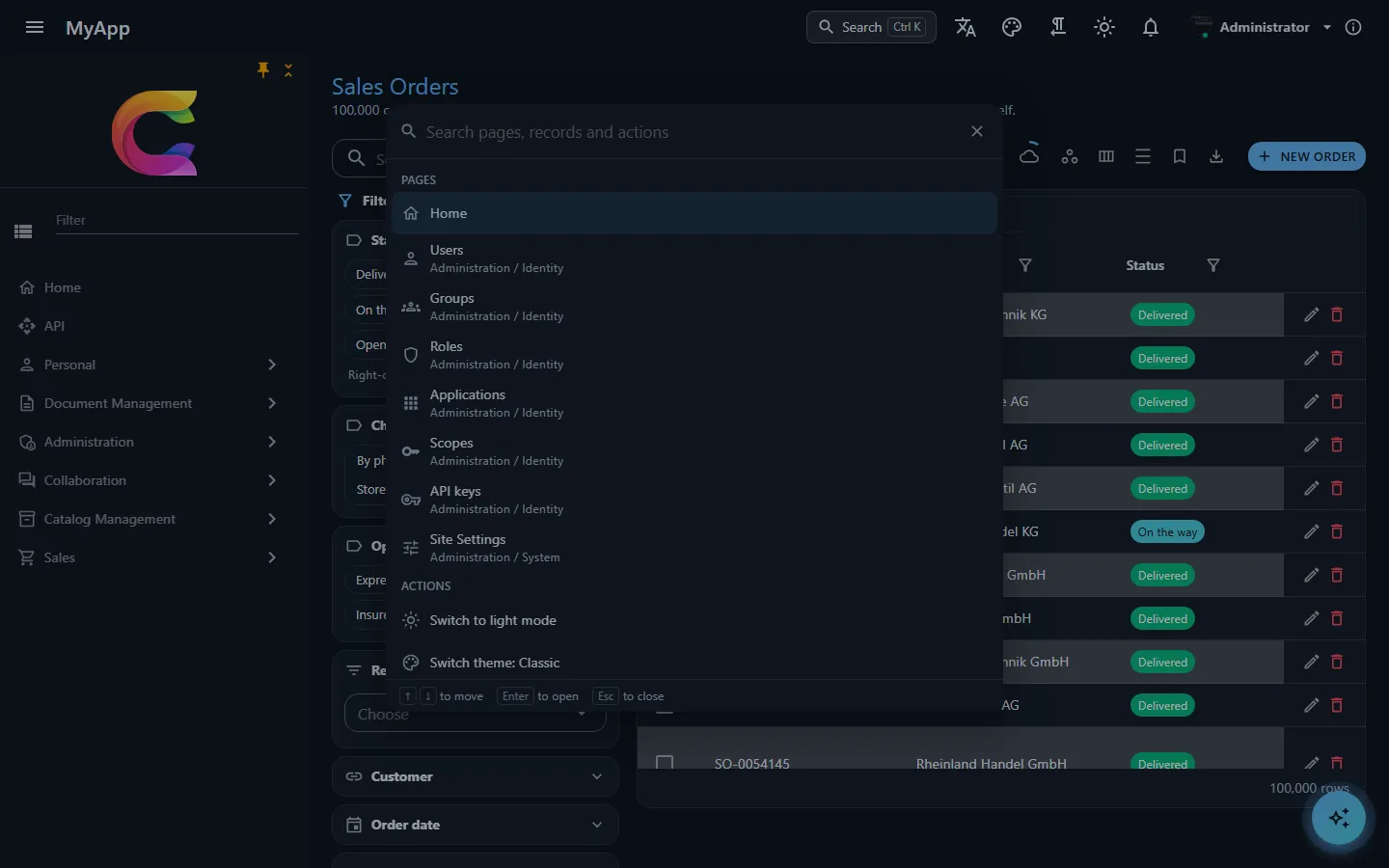Choose Switch to light mode action
Viewport: 1389px width, 868px height.
(x=694, y=620)
